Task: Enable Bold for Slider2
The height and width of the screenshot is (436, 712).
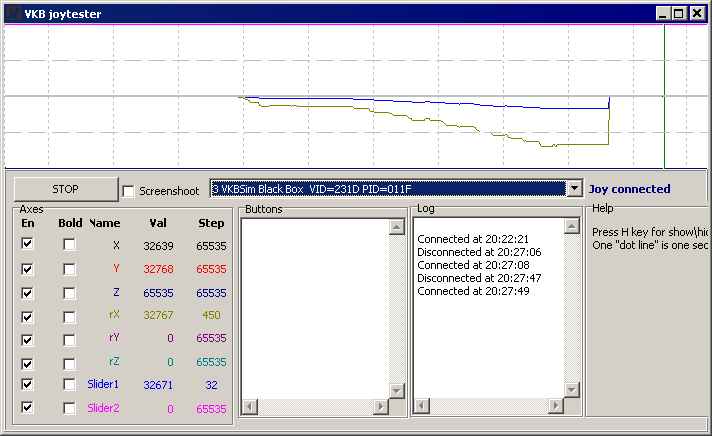Action: tap(69, 408)
